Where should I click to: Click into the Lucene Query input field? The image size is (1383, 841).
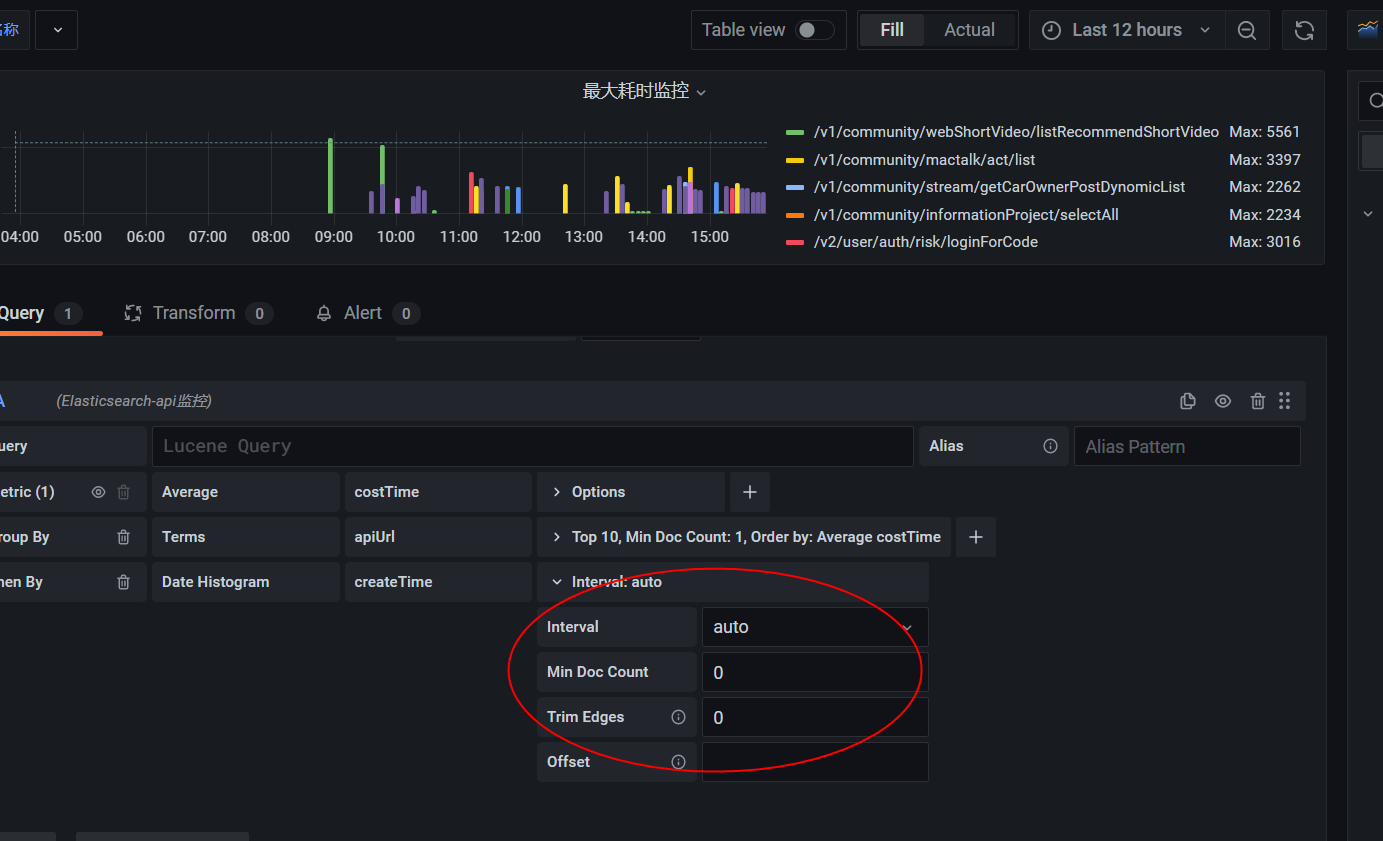pyautogui.click(x=532, y=446)
